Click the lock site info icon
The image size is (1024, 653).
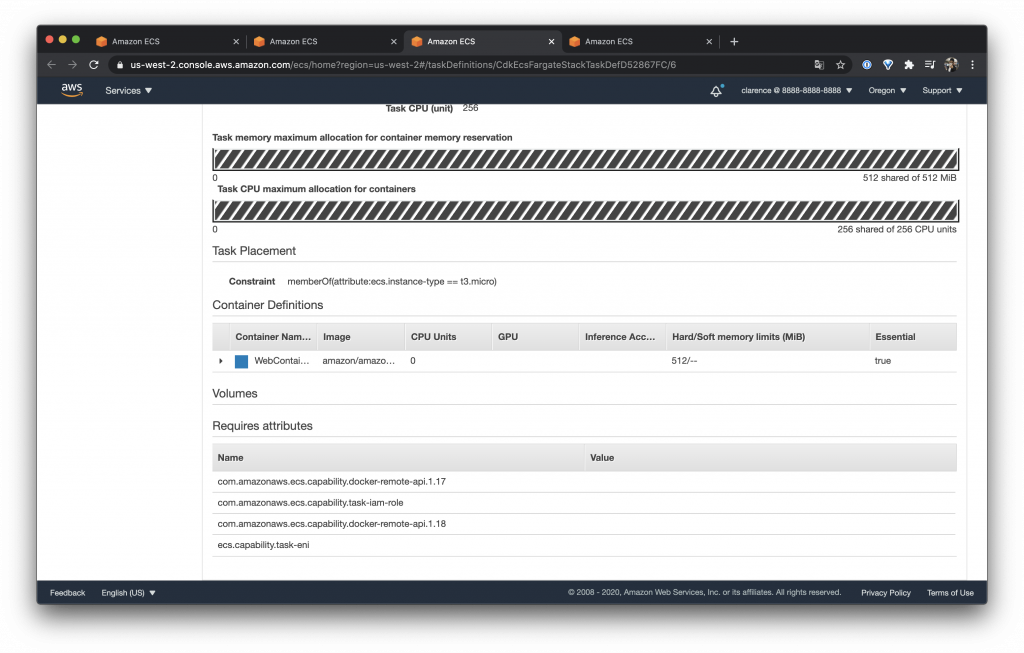(120, 65)
